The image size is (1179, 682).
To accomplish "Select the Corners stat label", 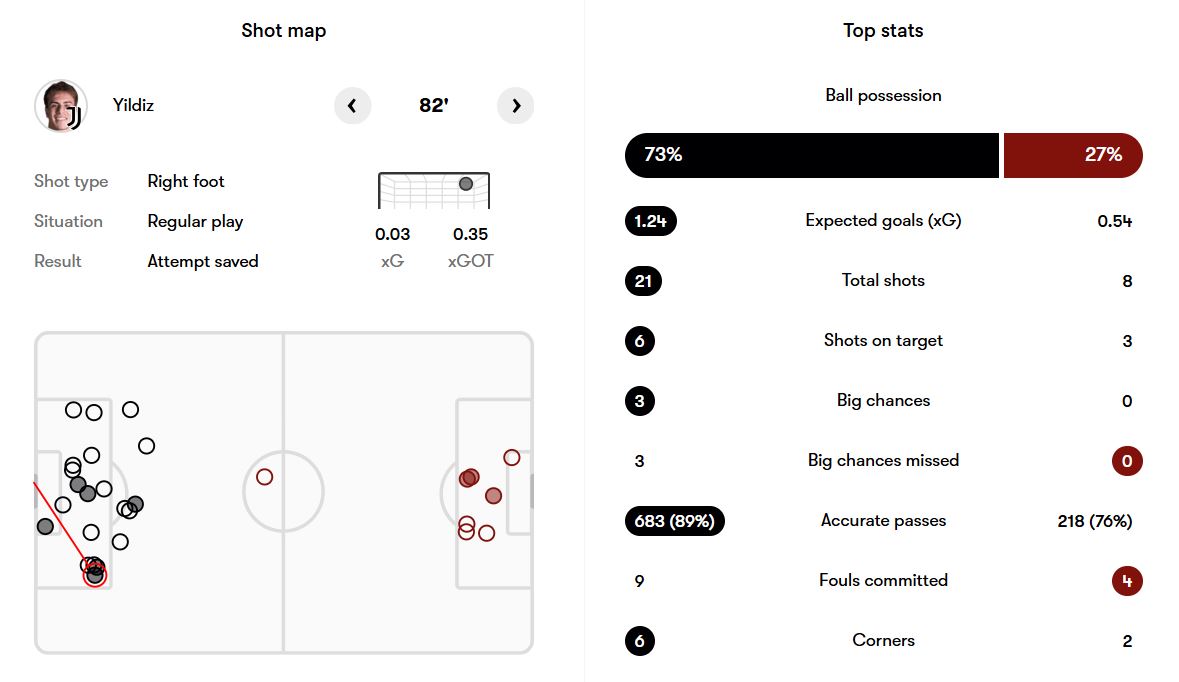I will 883,640.
